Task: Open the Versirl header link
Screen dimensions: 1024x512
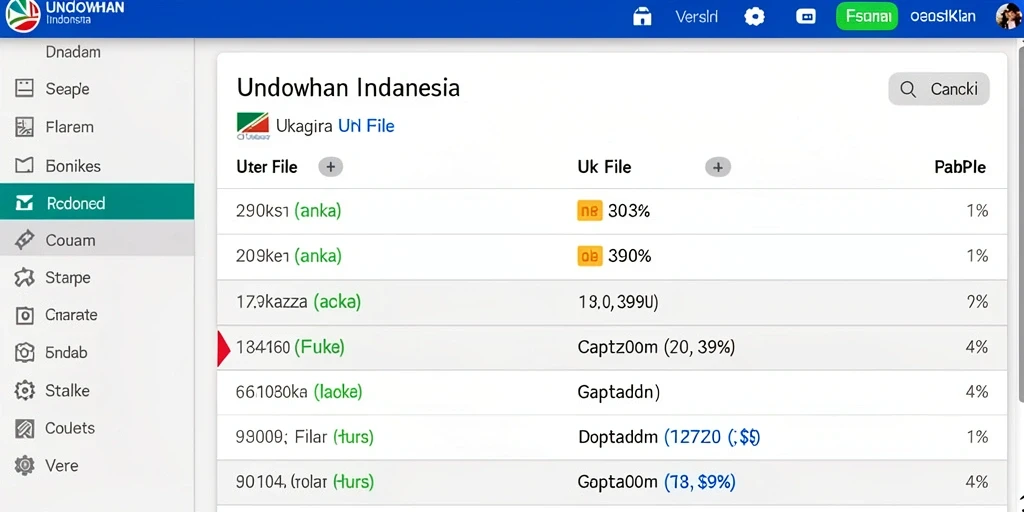Action: (696, 17)
